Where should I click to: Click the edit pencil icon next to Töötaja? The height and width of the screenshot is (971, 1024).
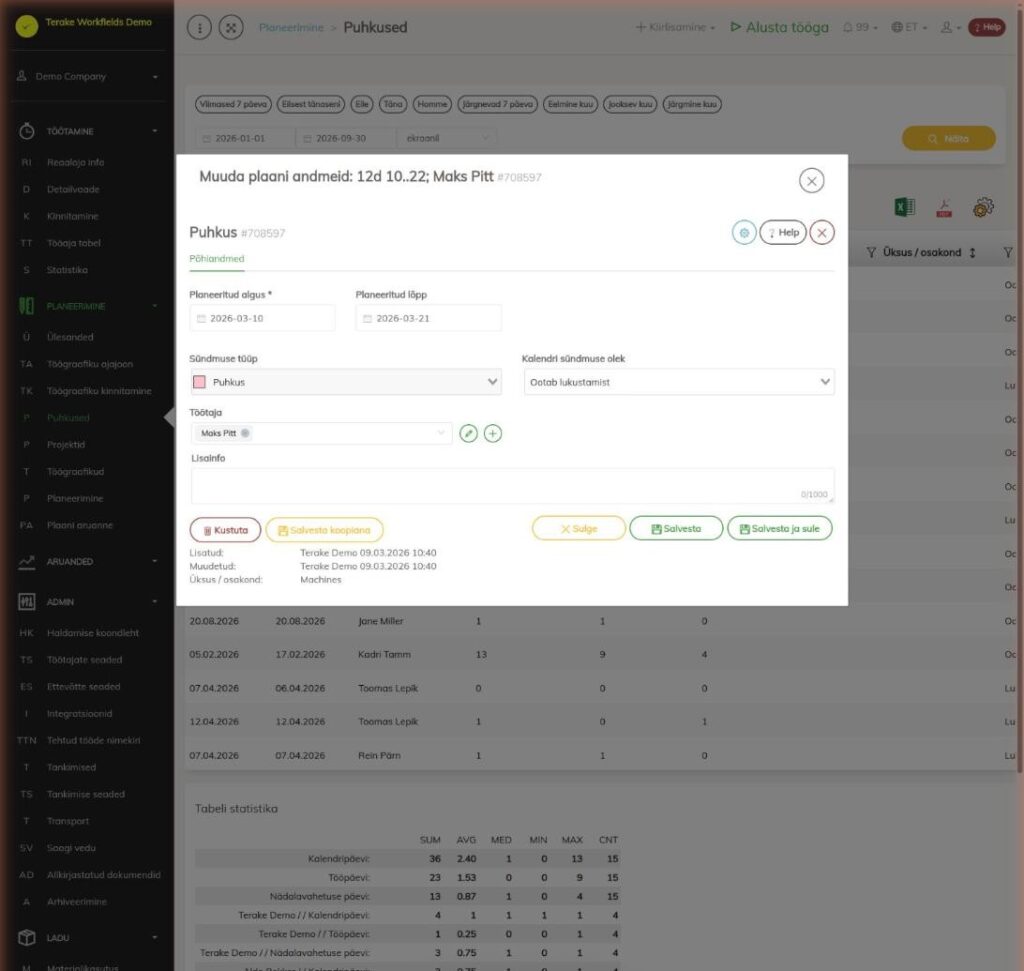pos(468,434)
